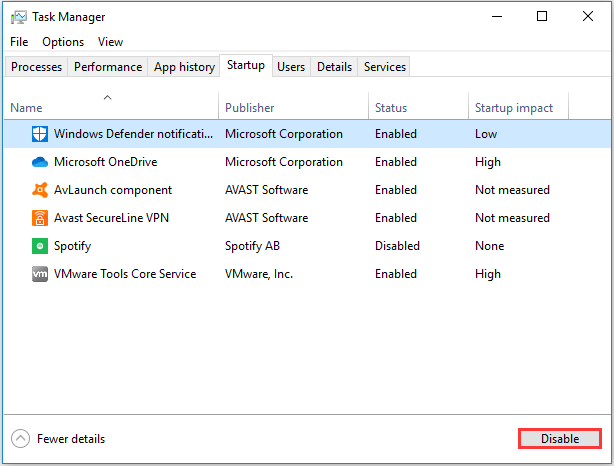Image resolution: width=614 pixels, height=466 pixels.
Task: Select the Microsoft OneDrive entry name
Action: point(105,162)
